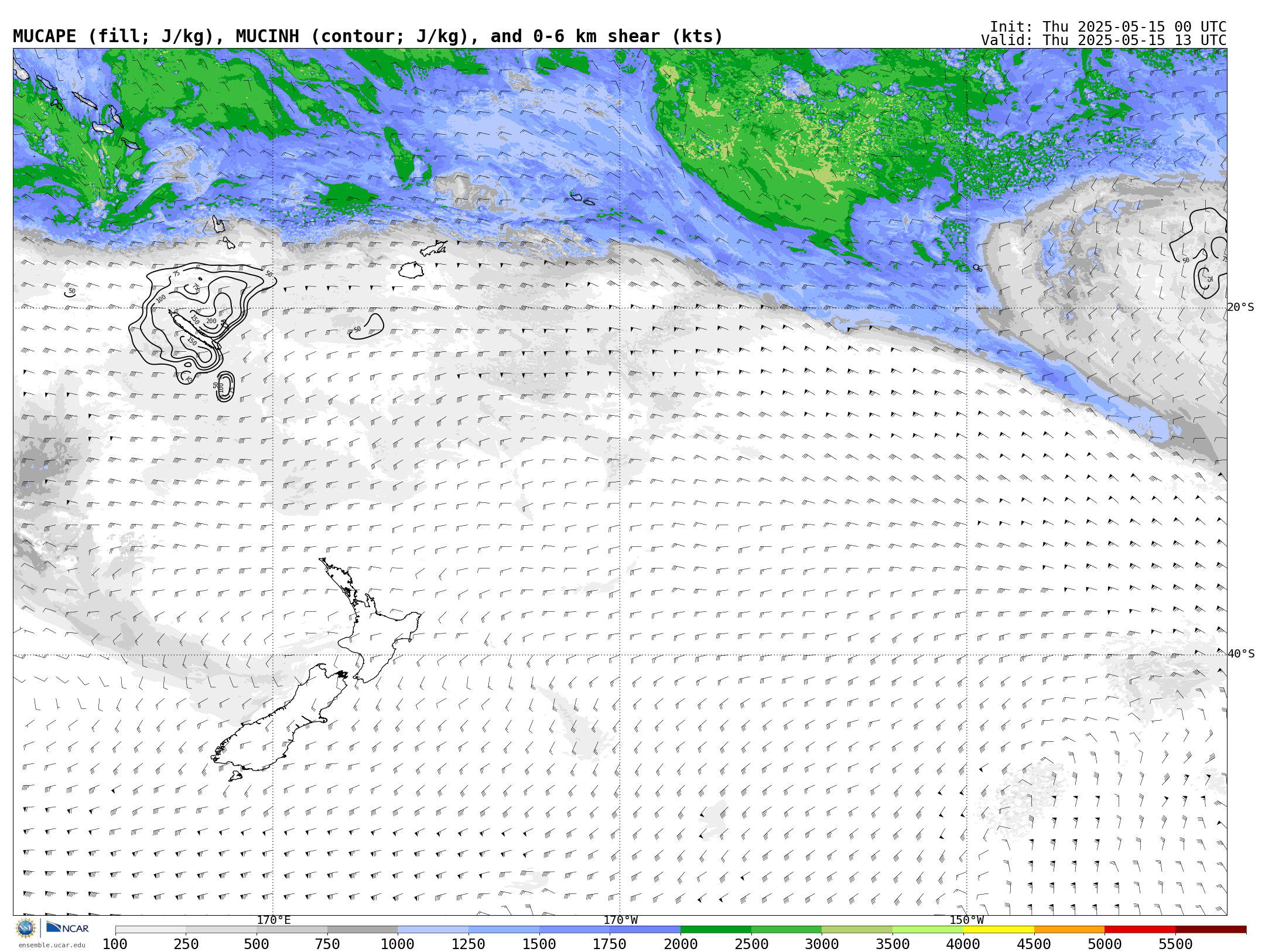Screen dimensions: 1265x952
Task: Click the 170°W longitude label
Action: (620, 920)
